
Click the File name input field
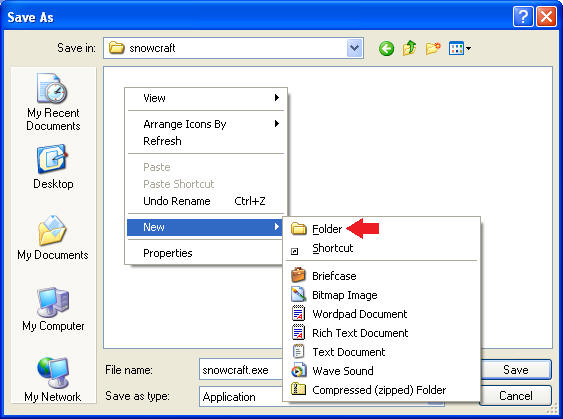tap(241, 370)
